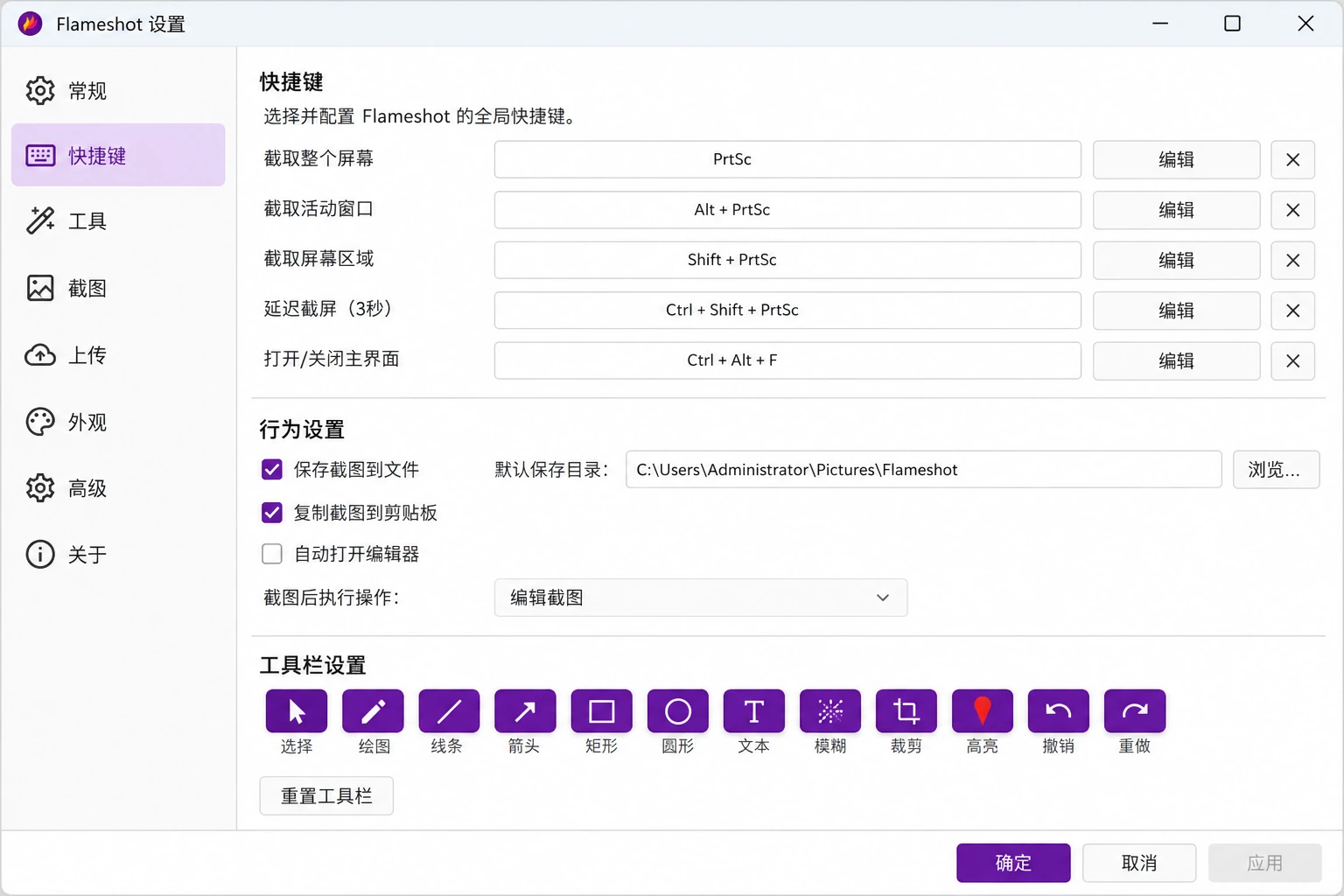Click the Ctrl + Alt + F field
1344x896 pixels.
(x=787, y=360)
